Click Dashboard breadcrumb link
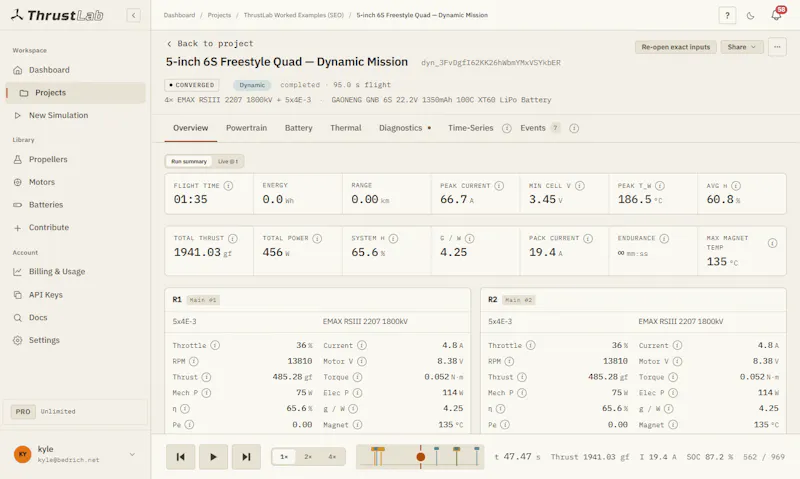800x479 pixels. pos(179,15)
